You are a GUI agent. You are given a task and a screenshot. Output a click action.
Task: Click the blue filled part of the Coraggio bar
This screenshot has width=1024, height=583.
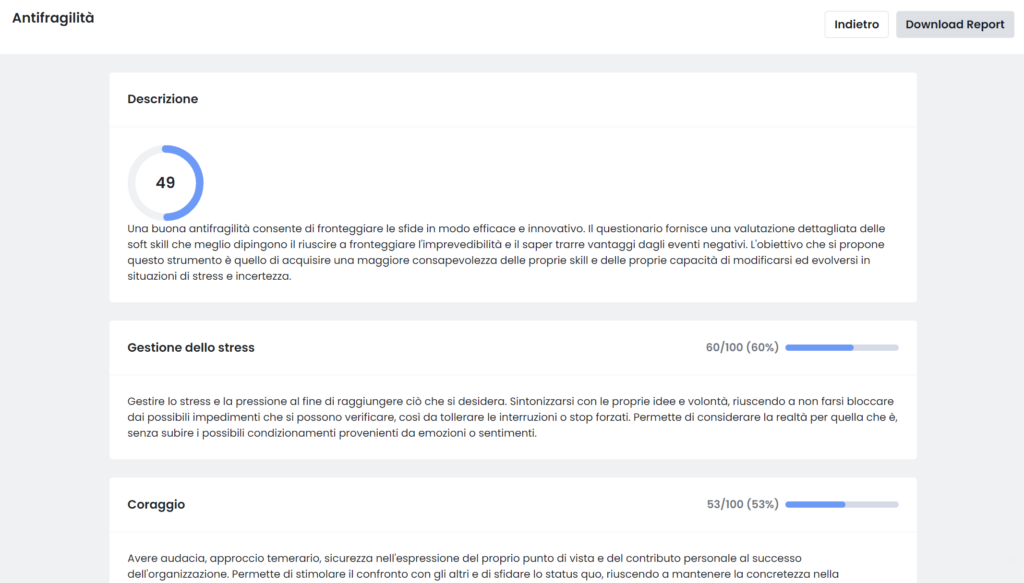[x=815, y=504]
